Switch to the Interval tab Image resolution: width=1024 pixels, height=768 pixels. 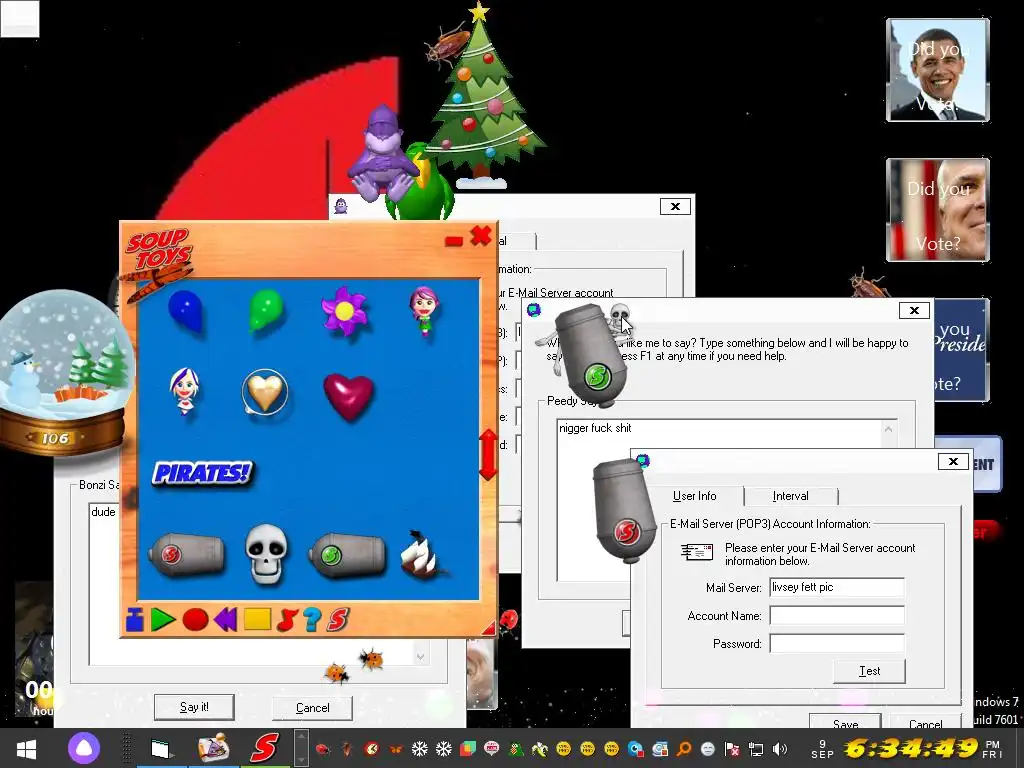point(790,496)
